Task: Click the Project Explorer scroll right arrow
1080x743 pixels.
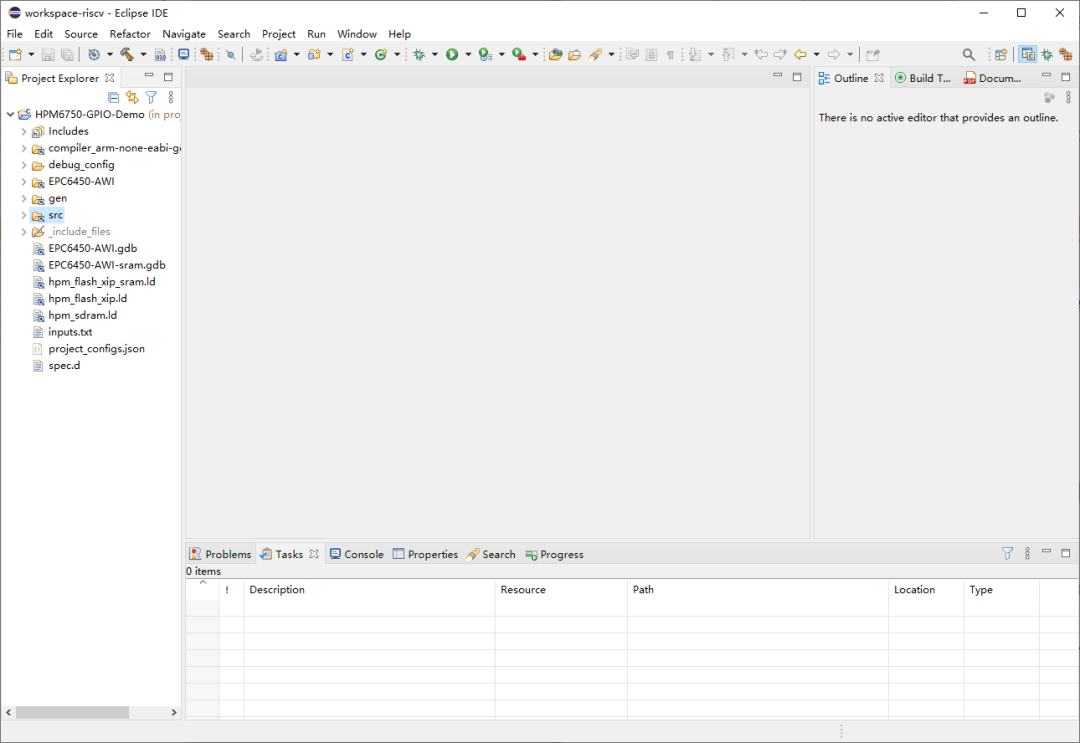Action: tap(174, 712)
